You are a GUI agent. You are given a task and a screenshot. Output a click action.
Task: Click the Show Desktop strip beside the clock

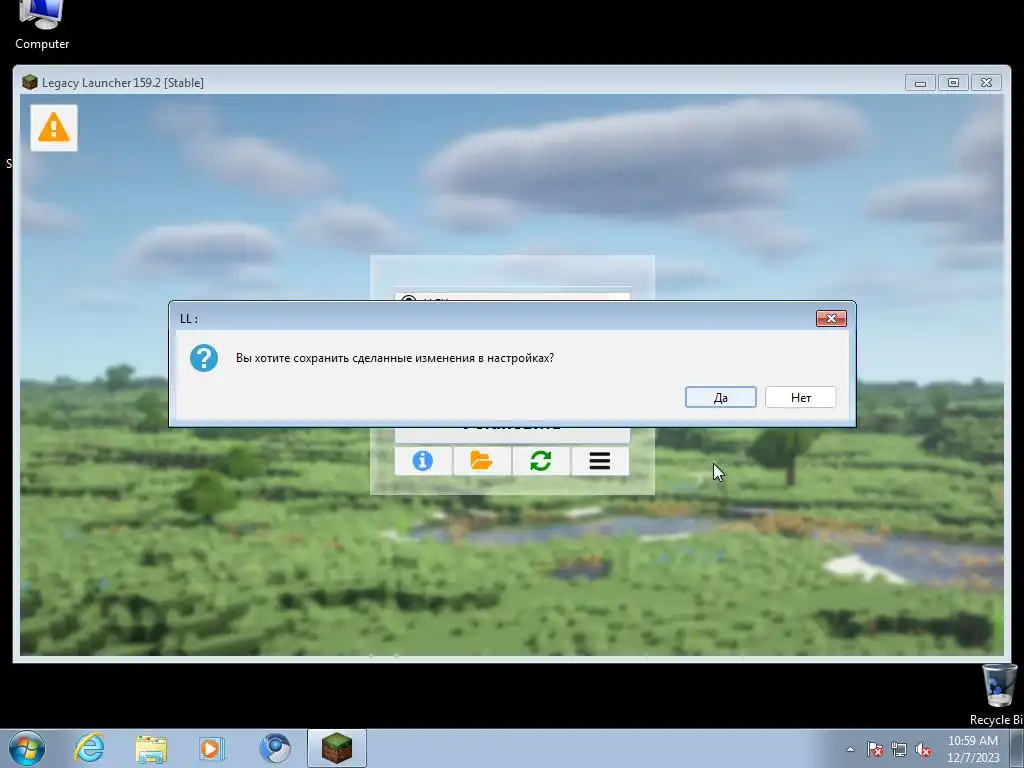pos(1017,748)
